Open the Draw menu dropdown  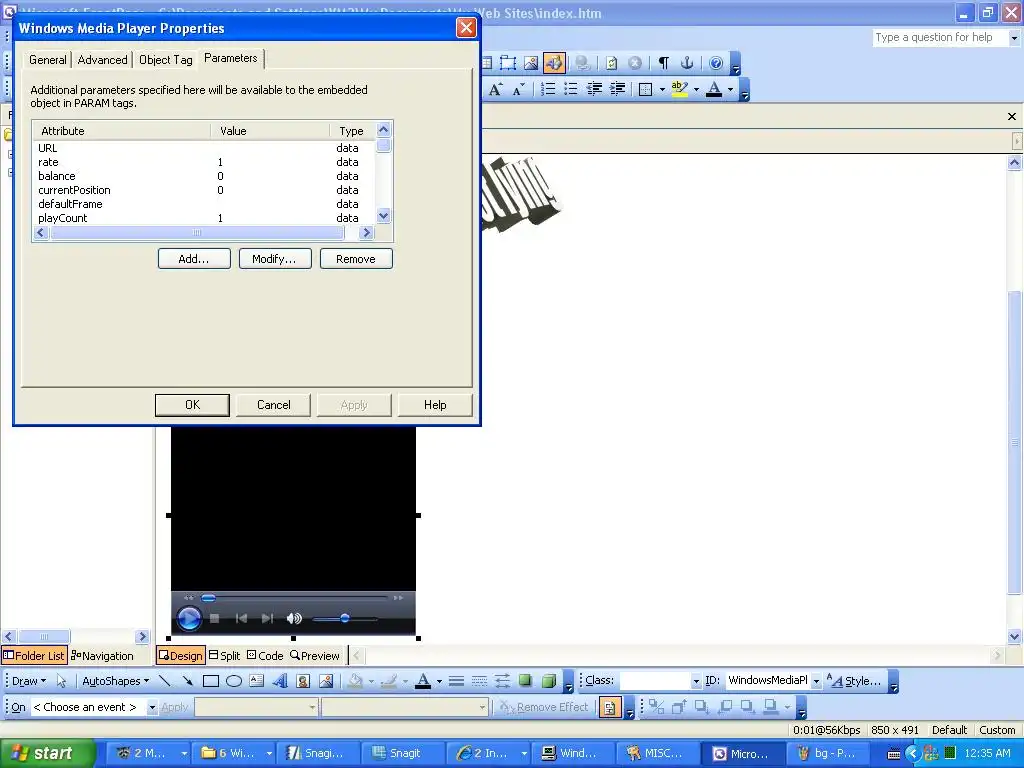pyautogui.click(x=29, y=680)
